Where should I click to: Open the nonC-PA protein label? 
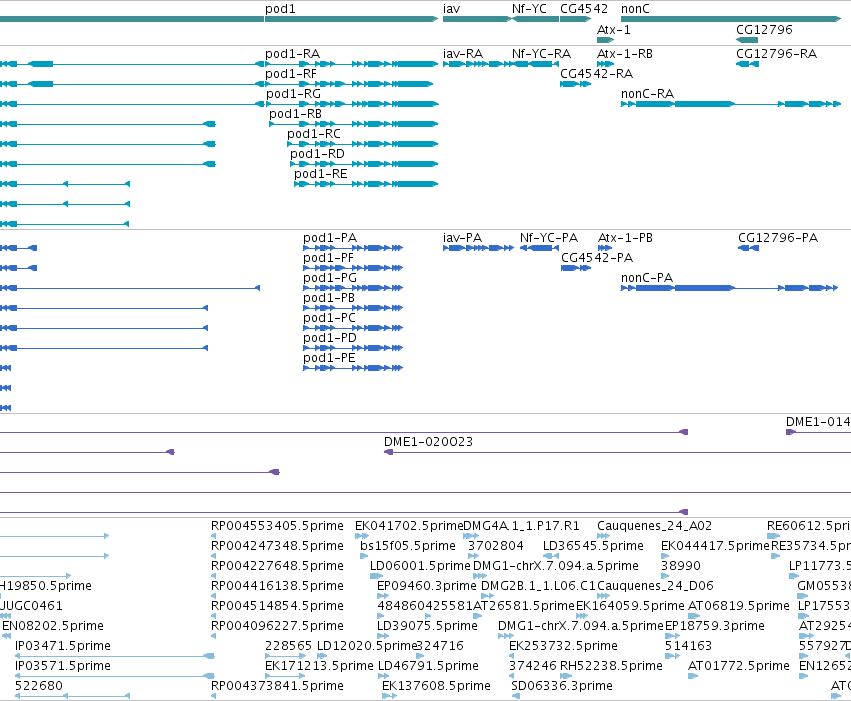point(647,278)
